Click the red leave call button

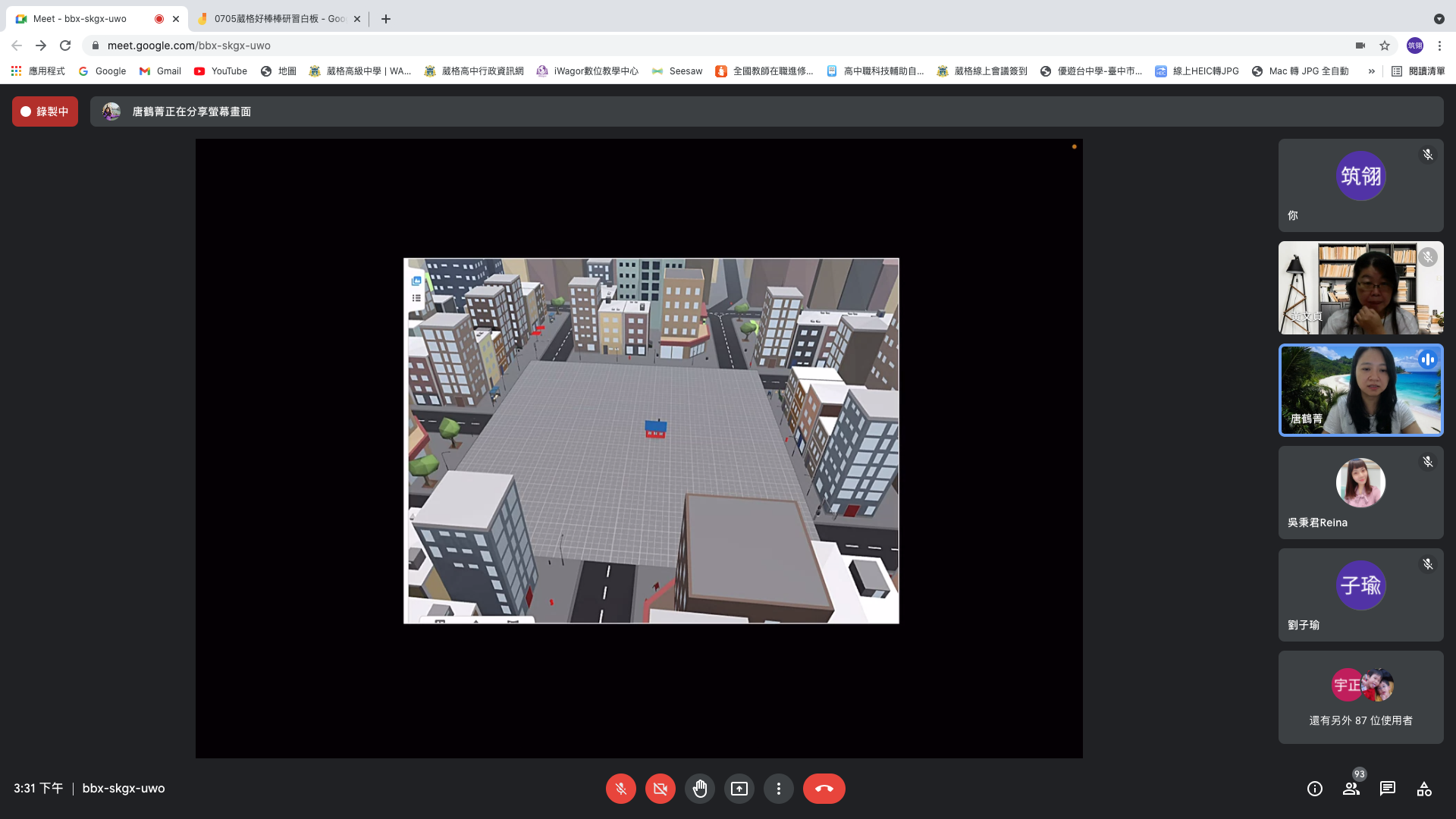tap(824, 789)
